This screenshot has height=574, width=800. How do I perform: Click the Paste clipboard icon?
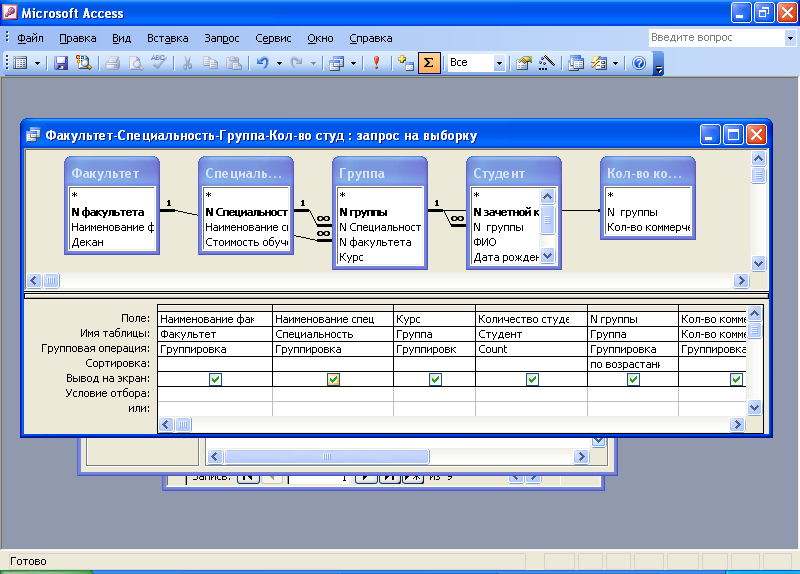click(x=234, y=63)
